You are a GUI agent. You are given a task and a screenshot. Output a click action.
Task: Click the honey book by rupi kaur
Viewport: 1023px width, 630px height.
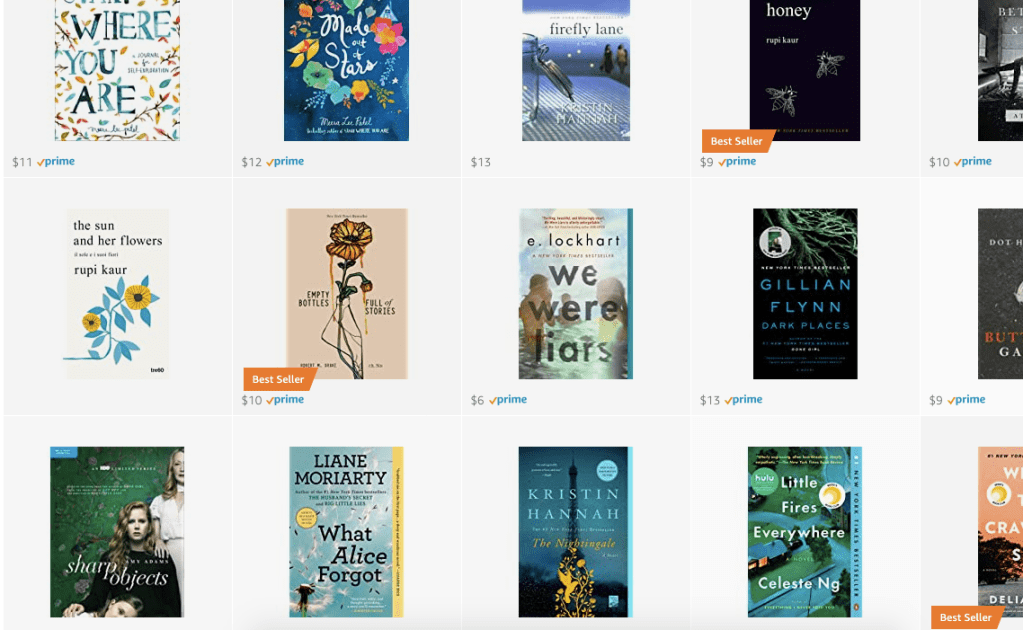[x=804, y=70]
